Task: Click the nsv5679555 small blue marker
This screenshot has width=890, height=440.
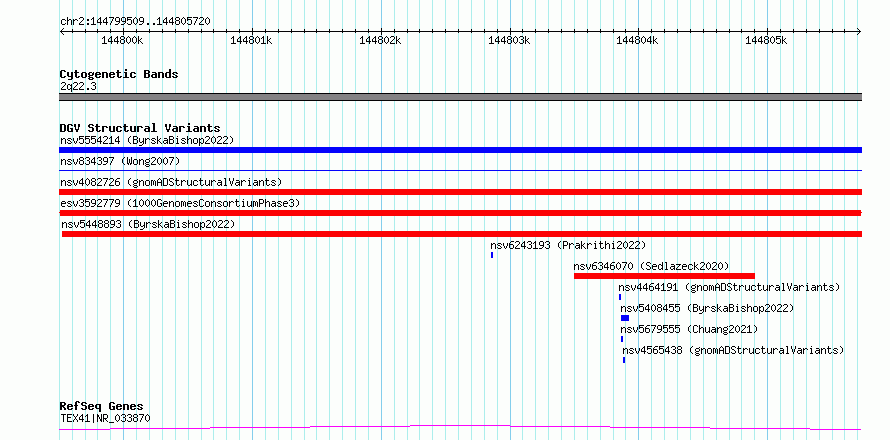Action: click(x=622, y=339)
